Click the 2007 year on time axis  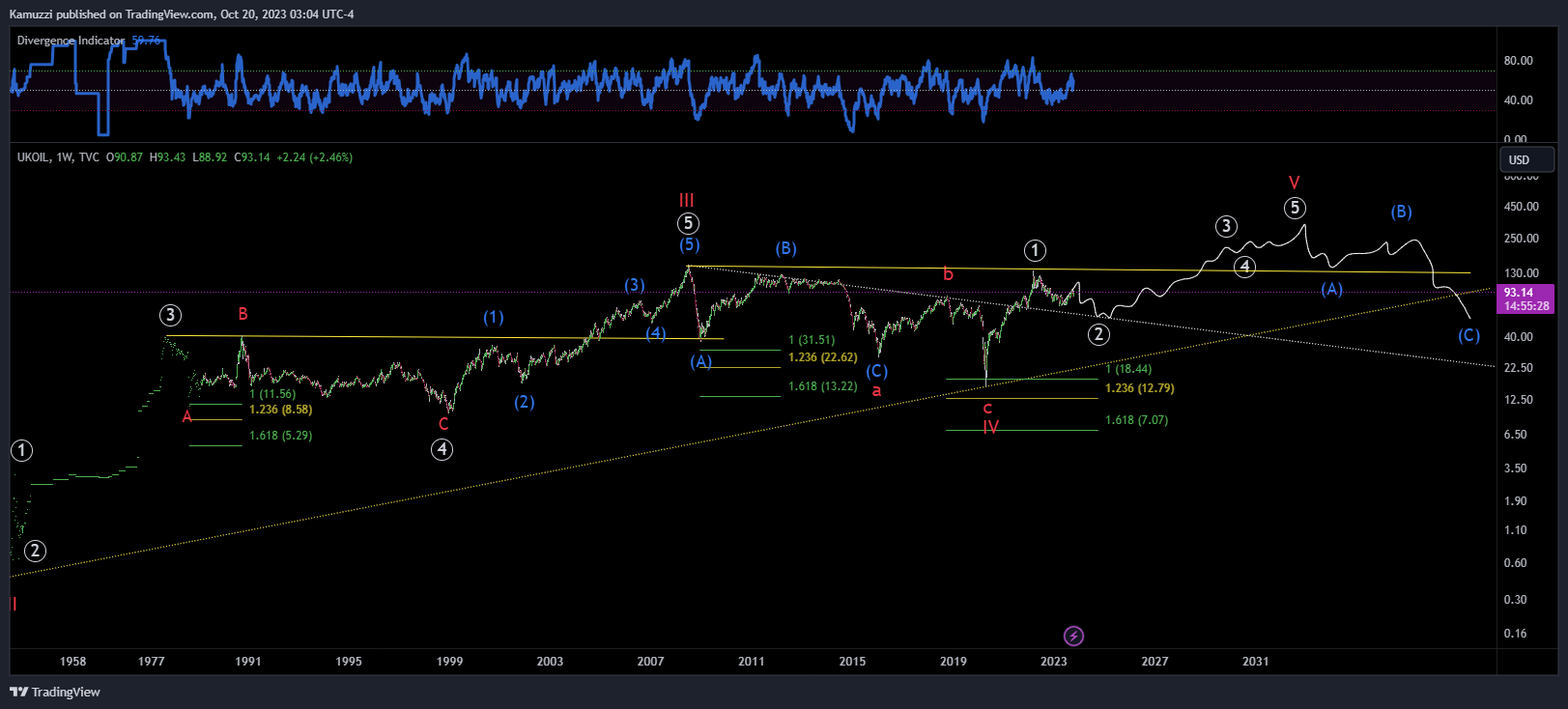650,662
